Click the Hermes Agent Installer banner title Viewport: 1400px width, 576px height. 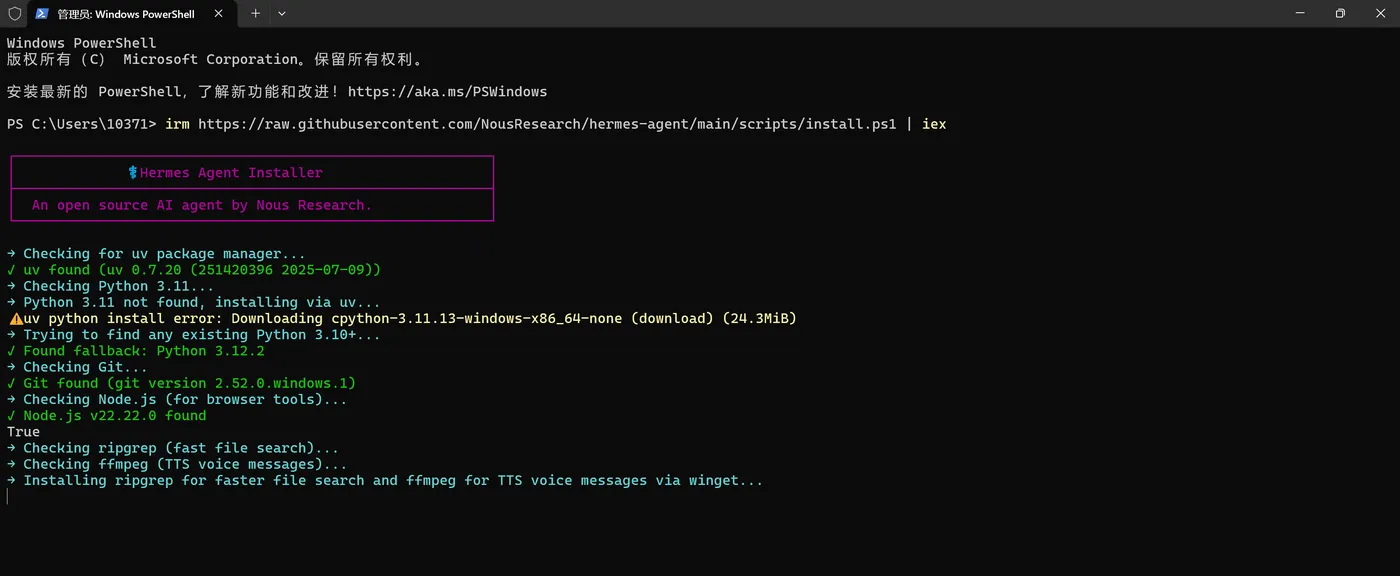[x=231, y=173]
